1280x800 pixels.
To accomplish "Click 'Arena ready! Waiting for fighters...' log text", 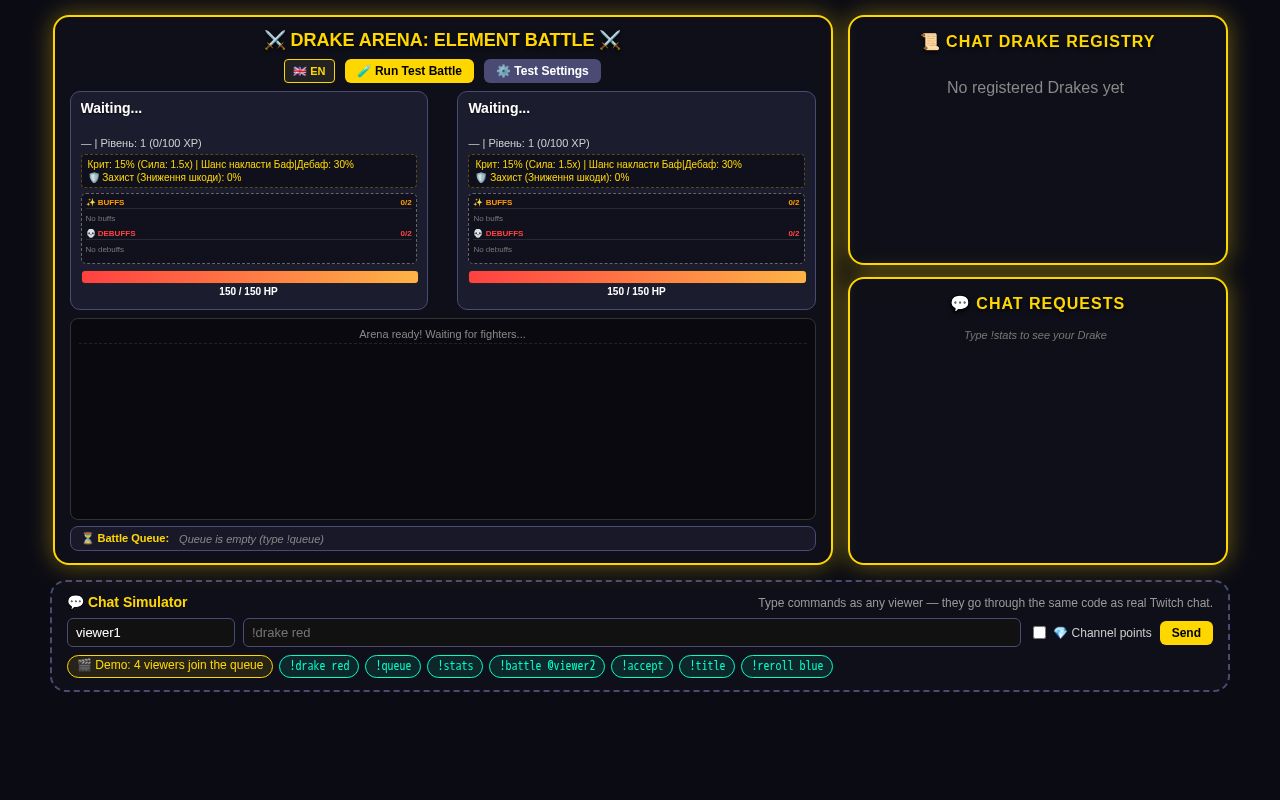I will tap(442, 334).
